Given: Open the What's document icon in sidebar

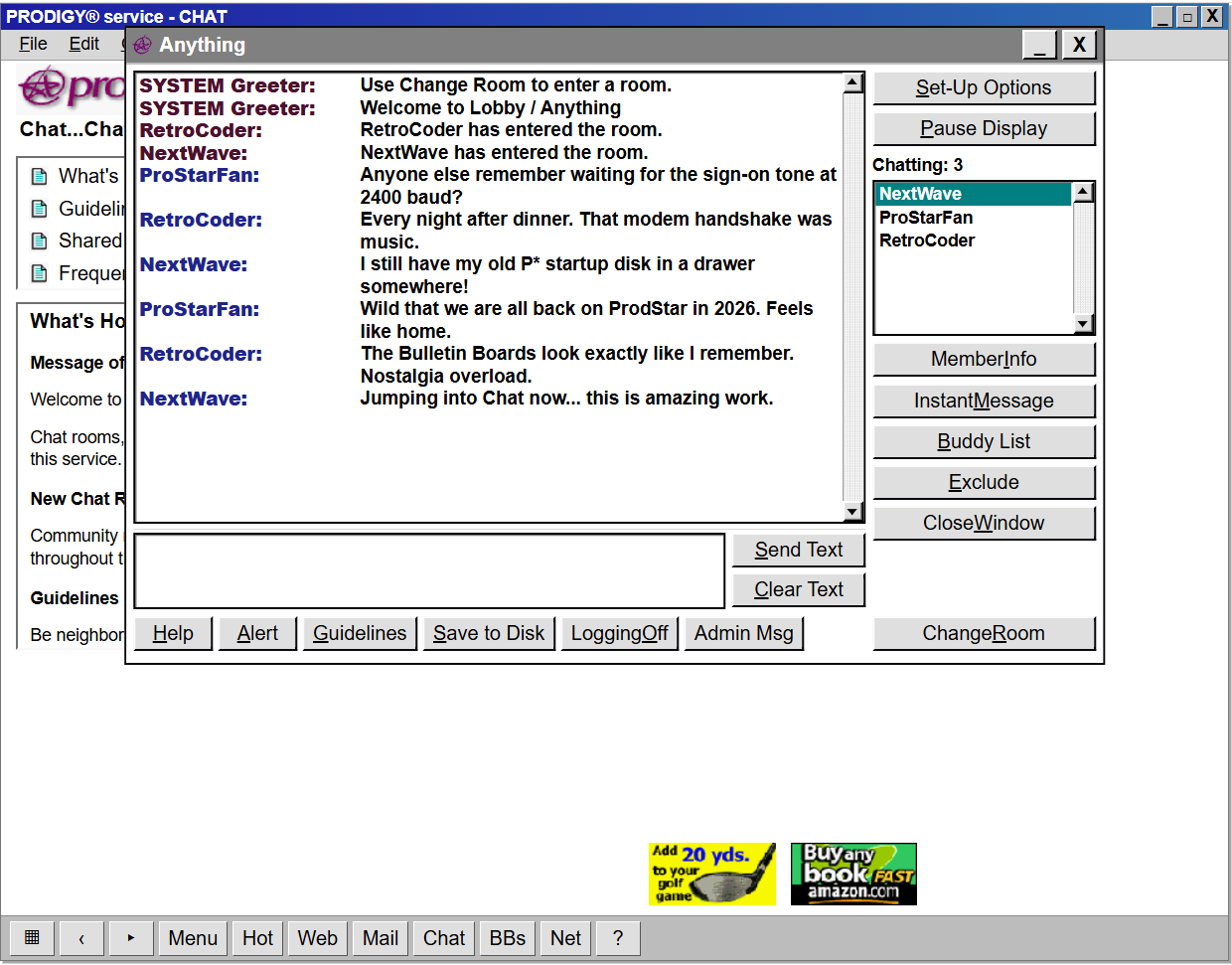Looking at the screenshot, I should (40, 176).
